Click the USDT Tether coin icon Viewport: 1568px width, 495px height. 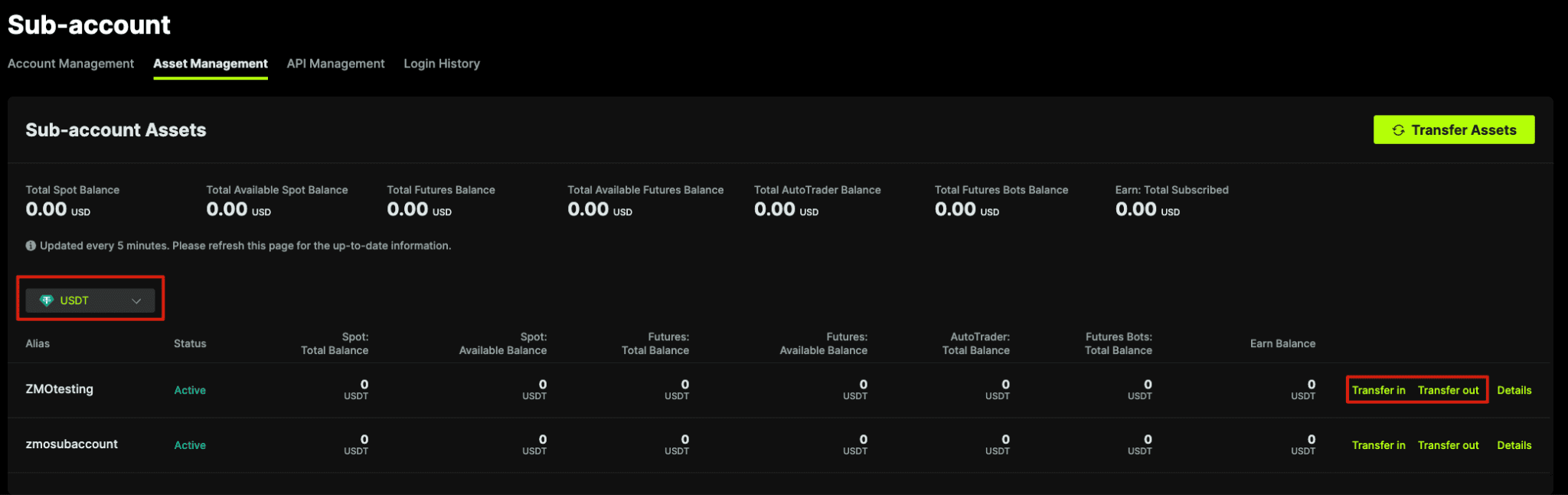click(x=47, y=300)
